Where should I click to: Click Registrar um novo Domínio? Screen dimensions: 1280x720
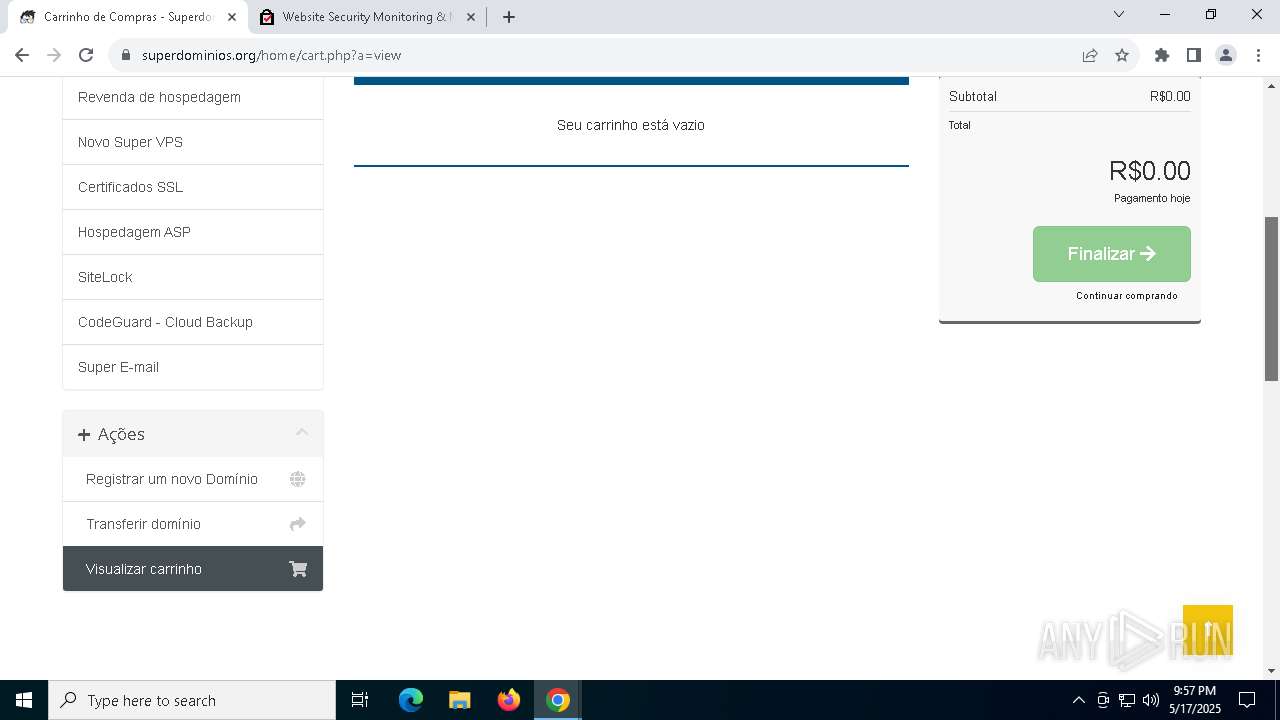[193, 479]
